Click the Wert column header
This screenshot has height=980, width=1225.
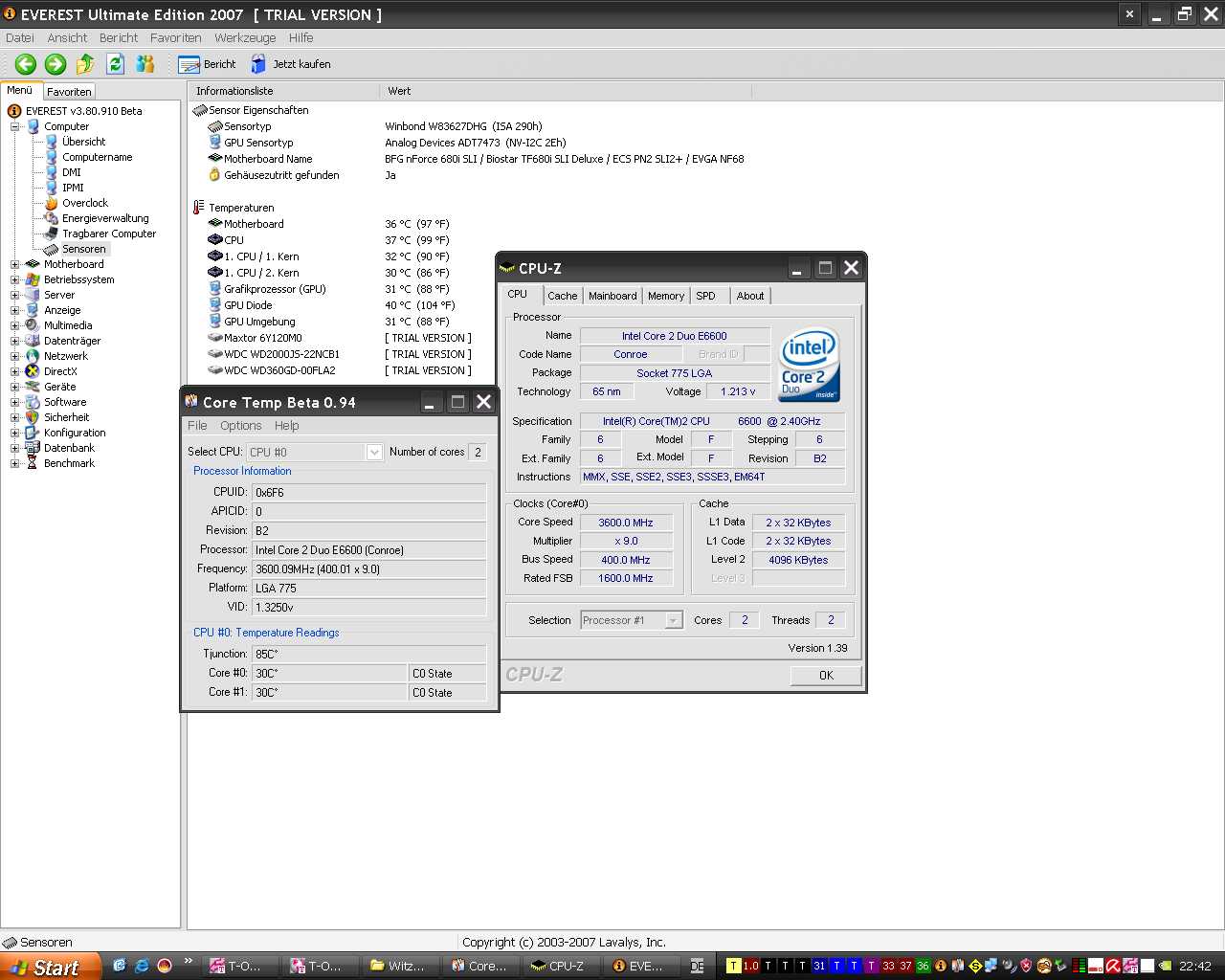pyautogui.click(x=565, y=91)
